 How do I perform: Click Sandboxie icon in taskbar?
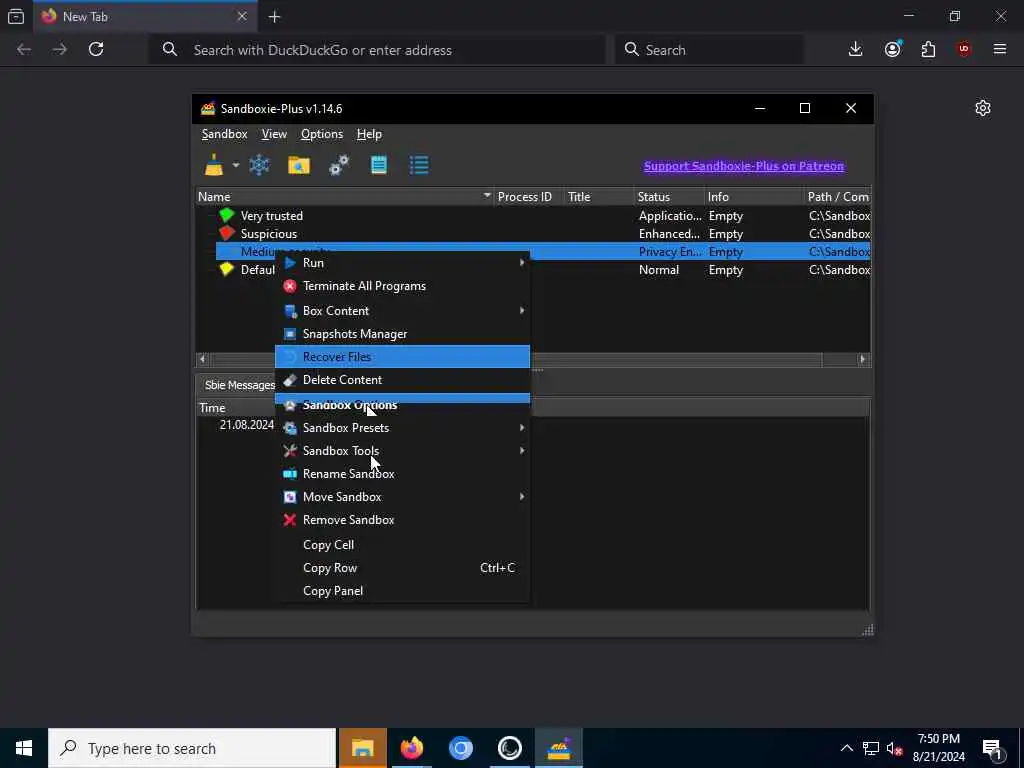559,748
